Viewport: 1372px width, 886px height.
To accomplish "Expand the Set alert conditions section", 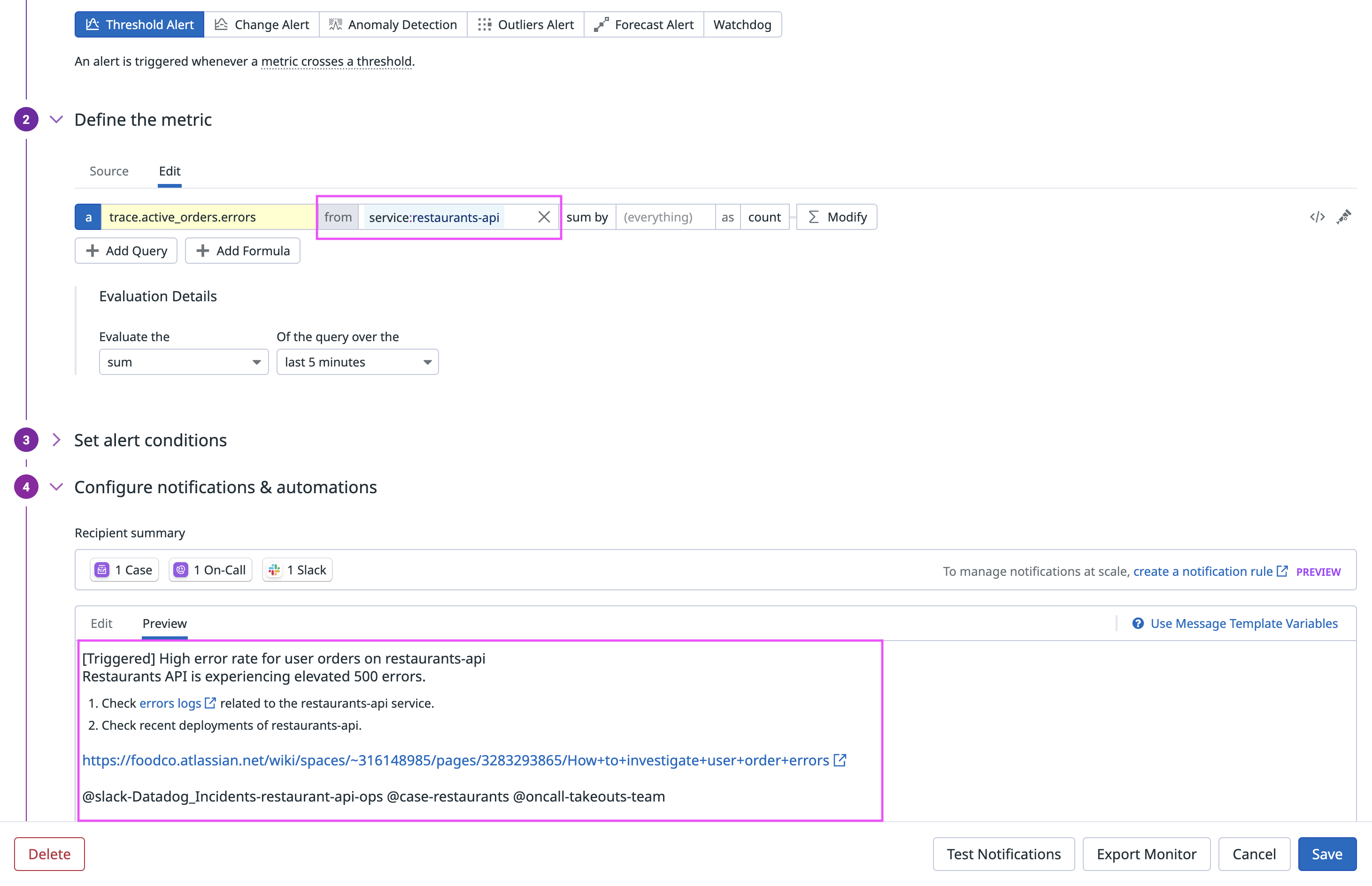I will [x=56, y=440].
